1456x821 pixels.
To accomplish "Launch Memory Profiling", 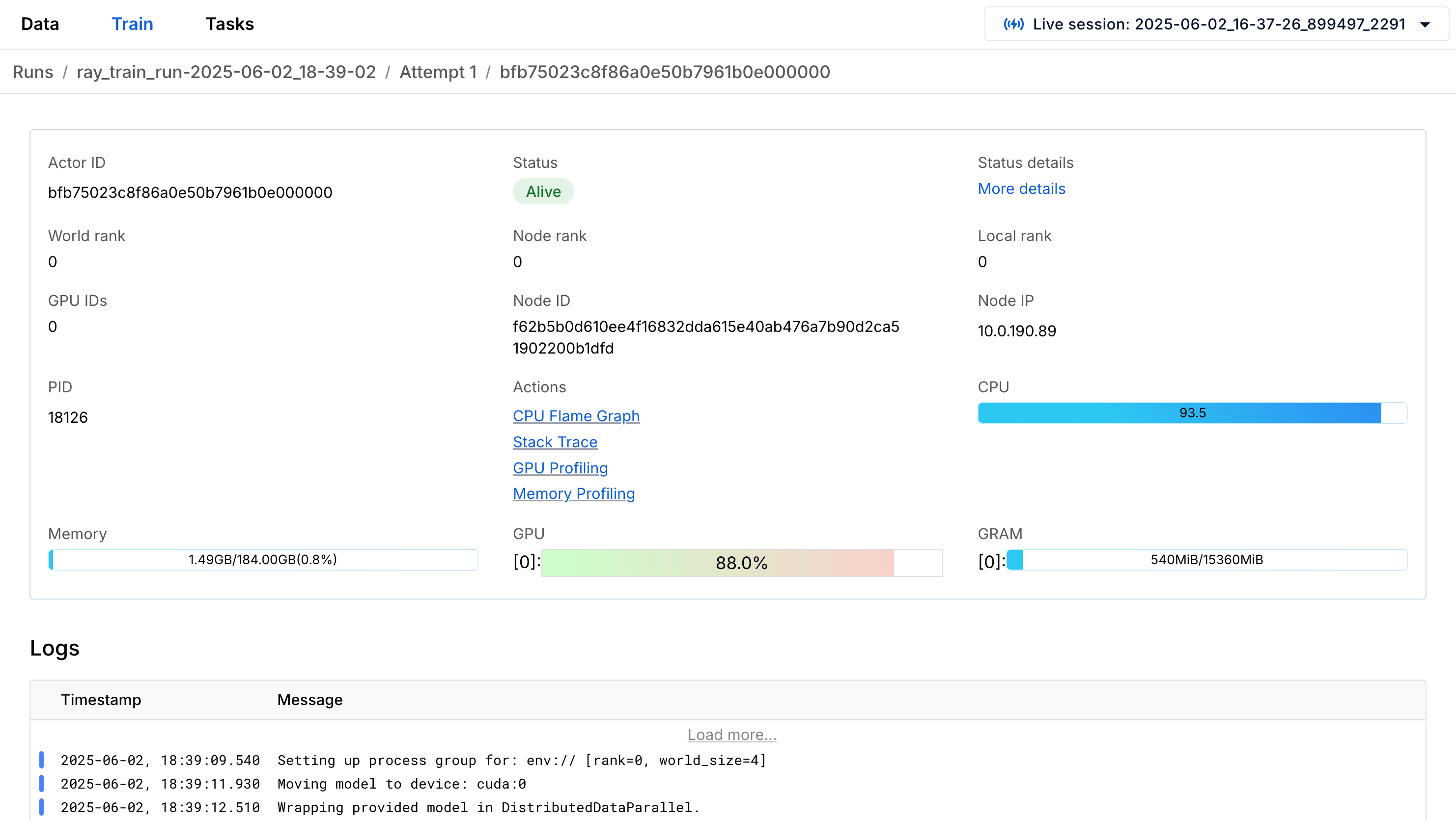I will point(574,493).
